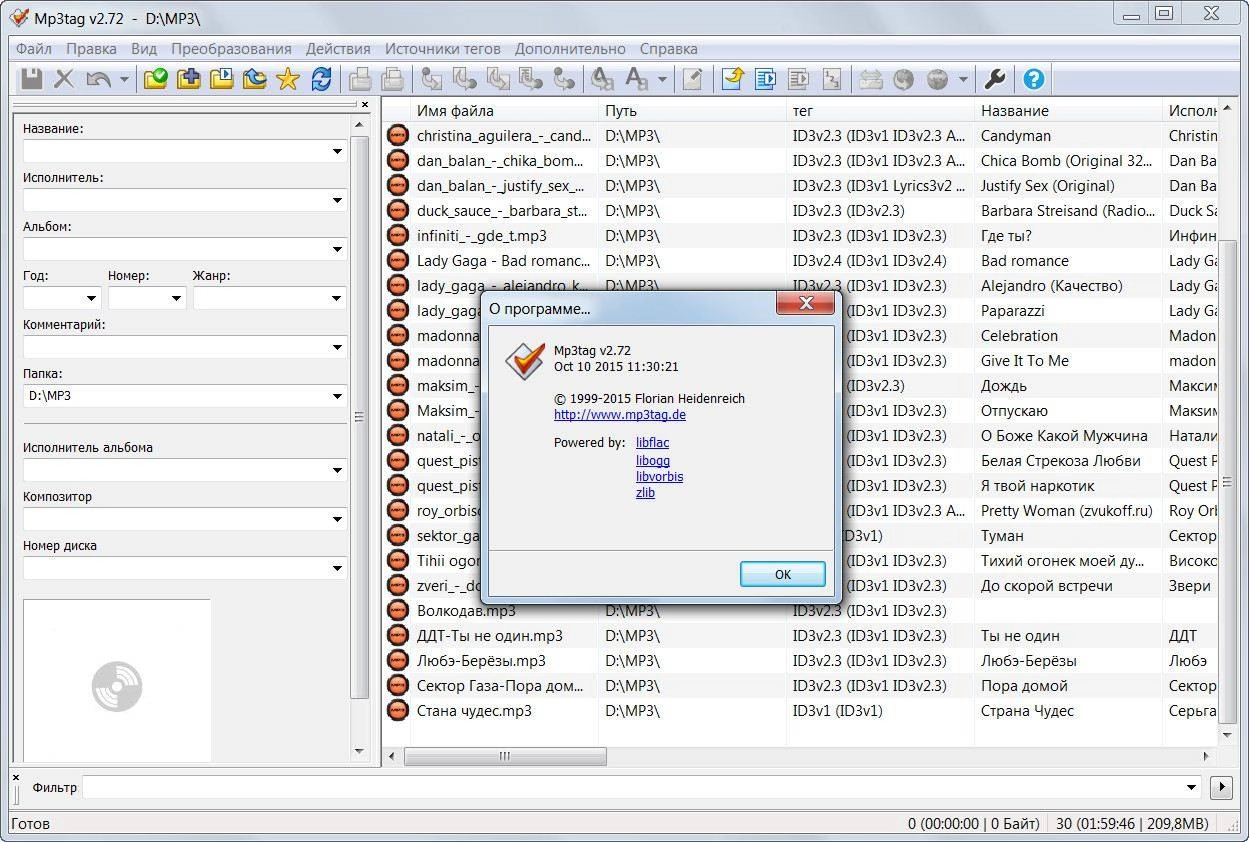The image size is (1249, 842).
Task: Click the Autonumbering wizard icon
Action: [x=831, y=79]
